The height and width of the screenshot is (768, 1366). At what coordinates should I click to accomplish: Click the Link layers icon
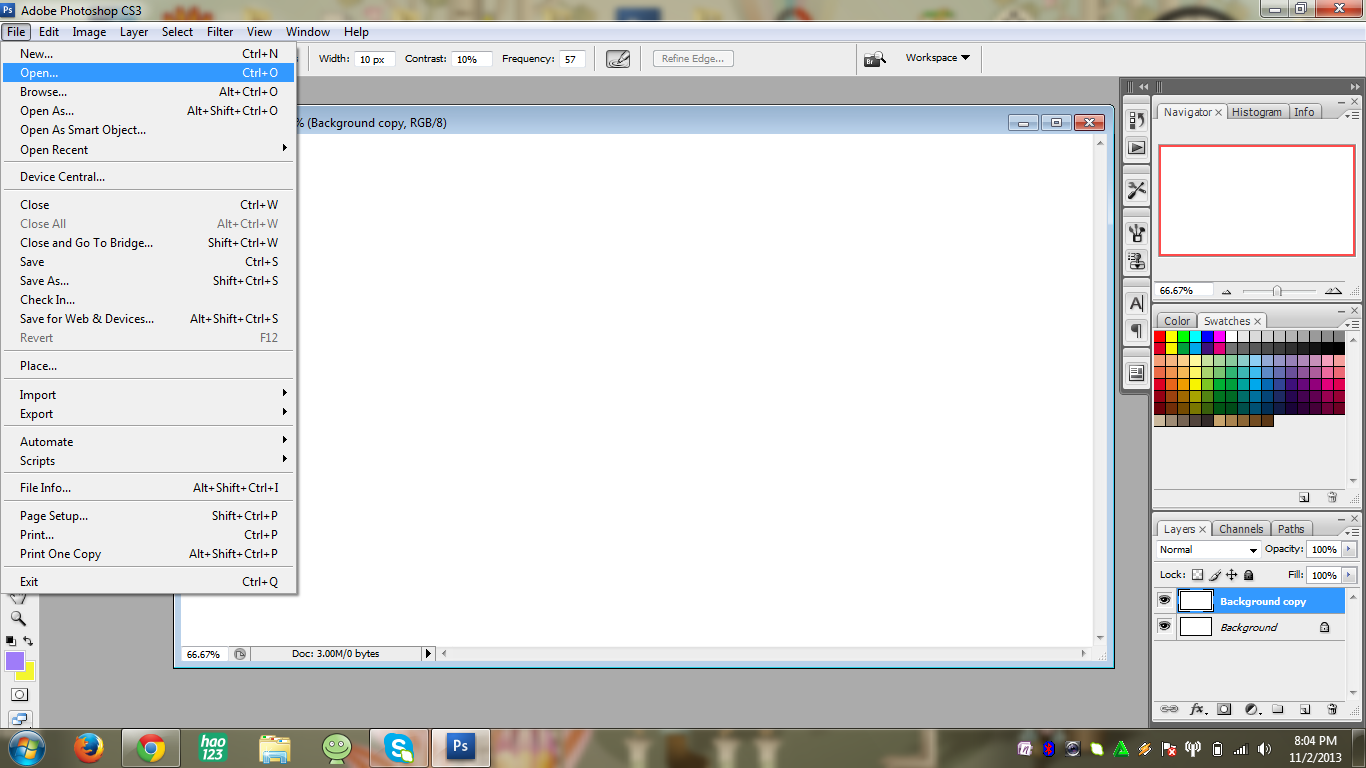(x=1169, y=709)
